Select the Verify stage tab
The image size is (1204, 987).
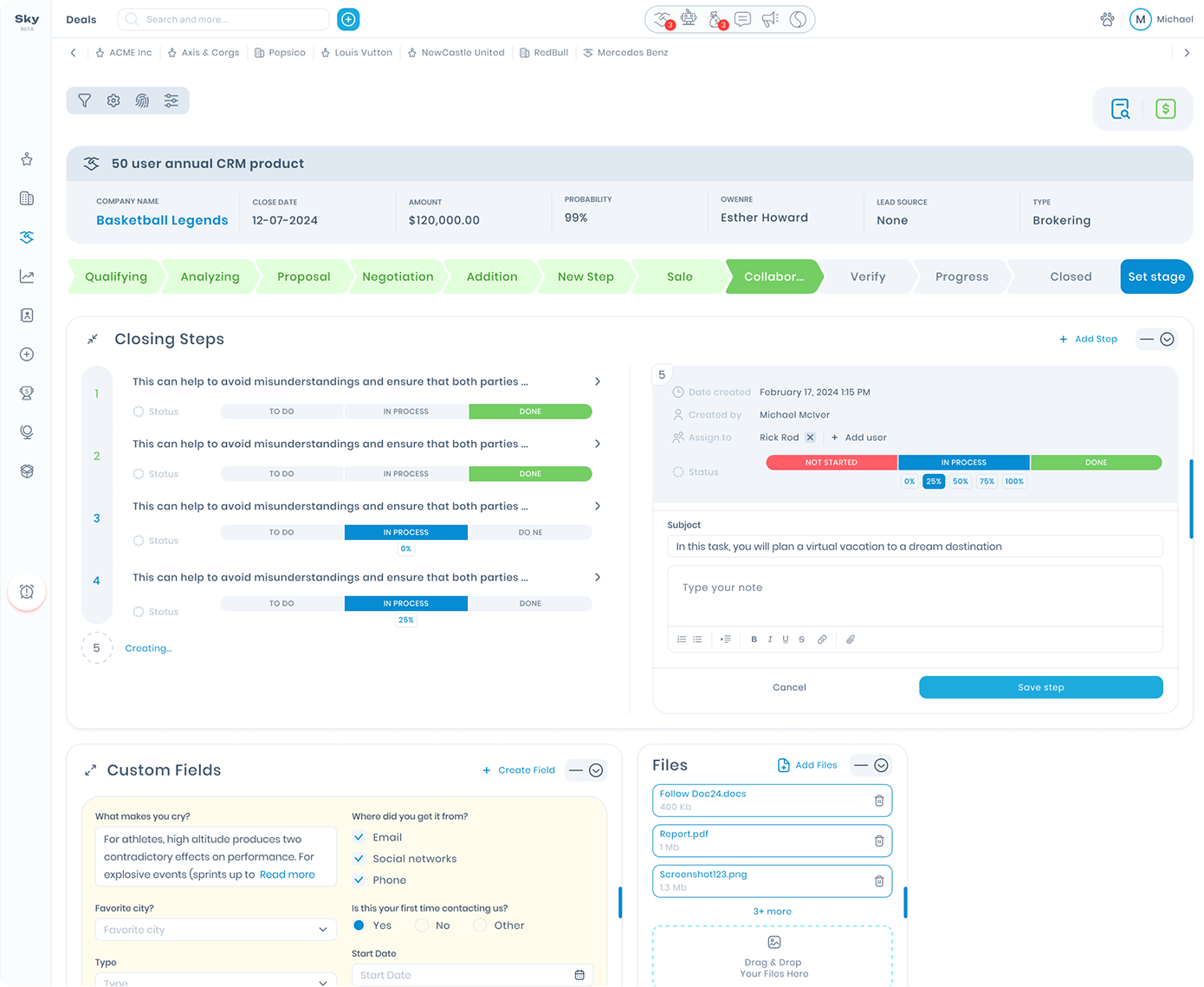[867, 276]
